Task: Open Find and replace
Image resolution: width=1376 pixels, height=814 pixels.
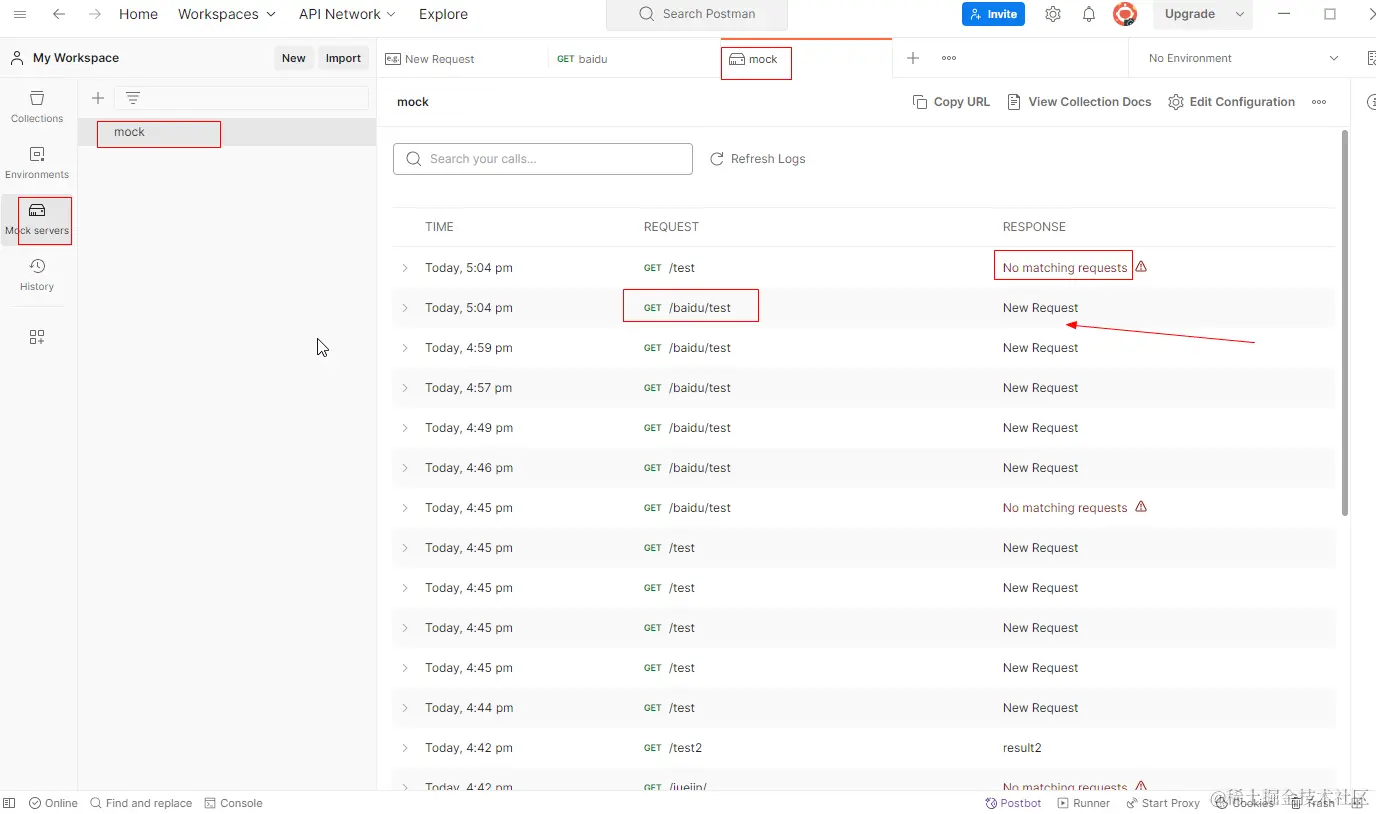Action: click(x=141, y=803)
